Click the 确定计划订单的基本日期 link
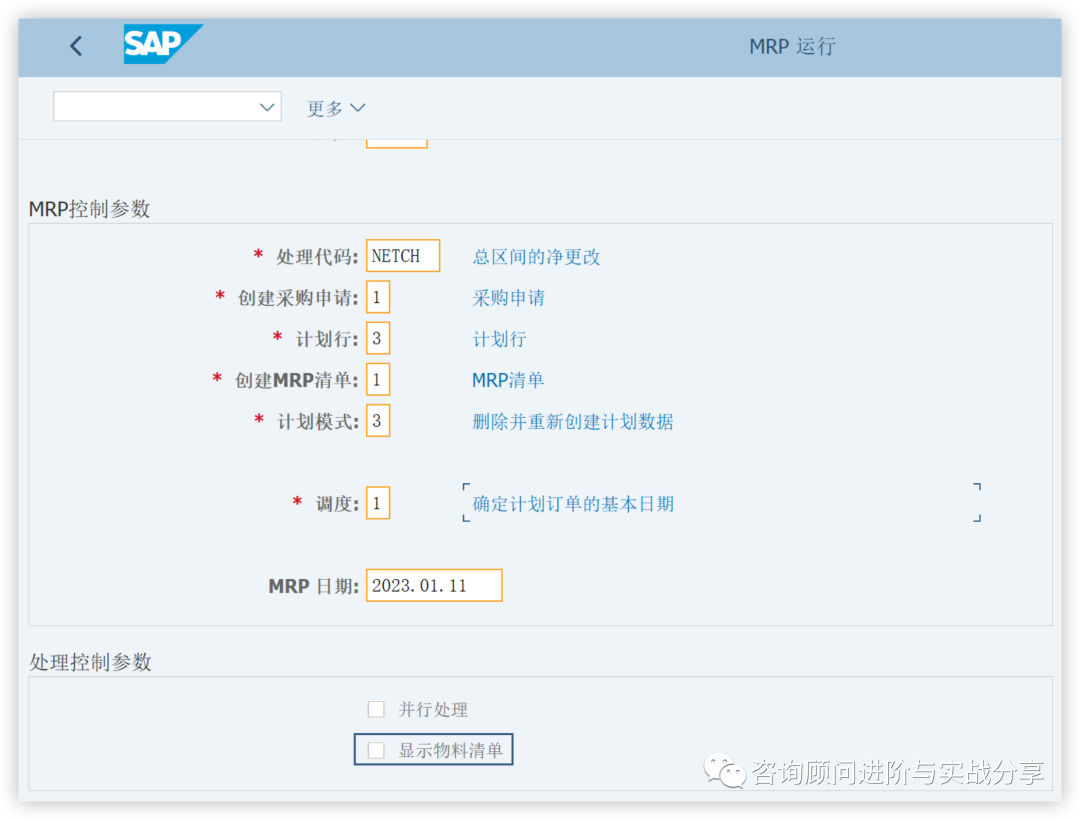 click(571, 504)
